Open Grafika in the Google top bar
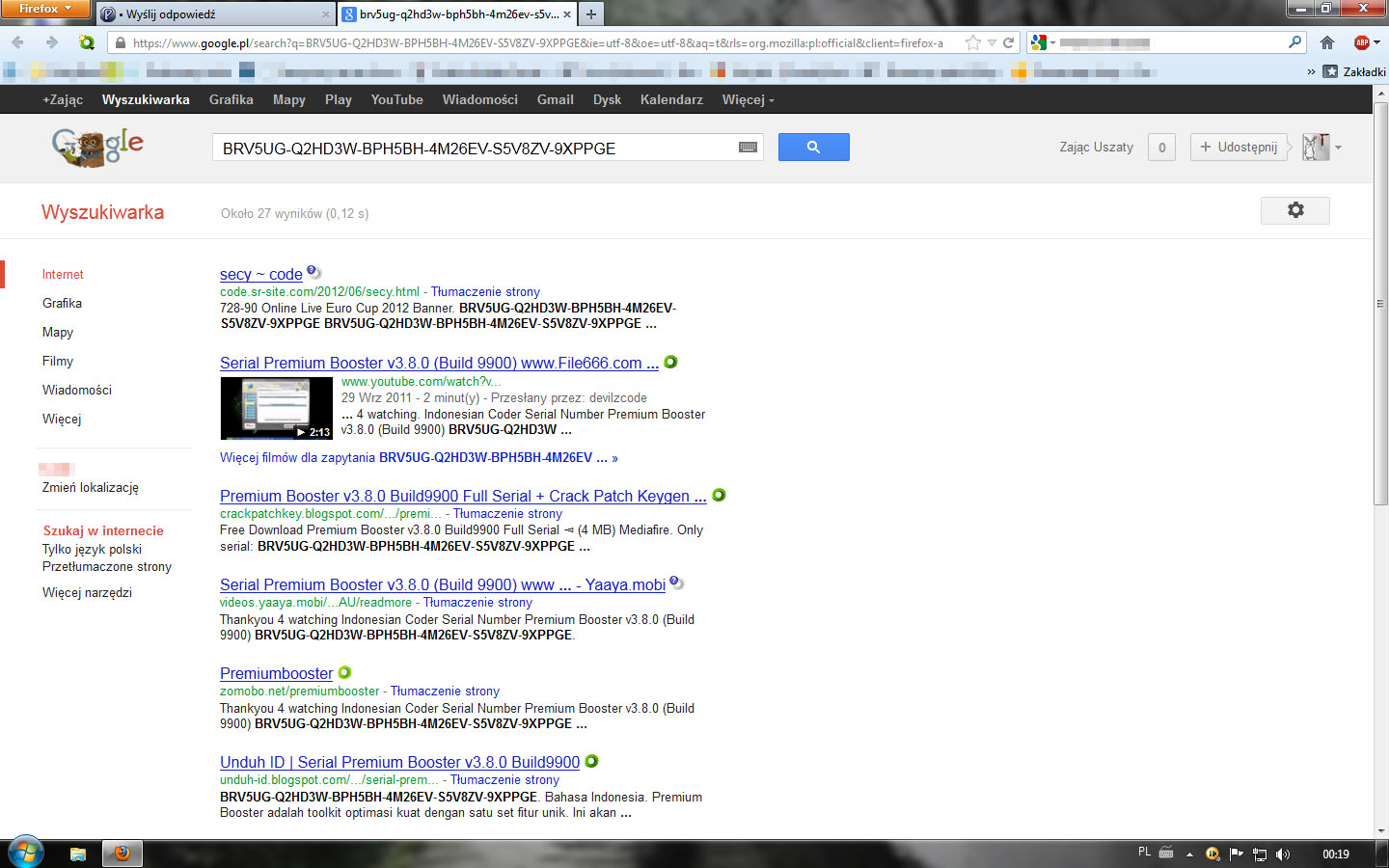 [x=231, y=99]
